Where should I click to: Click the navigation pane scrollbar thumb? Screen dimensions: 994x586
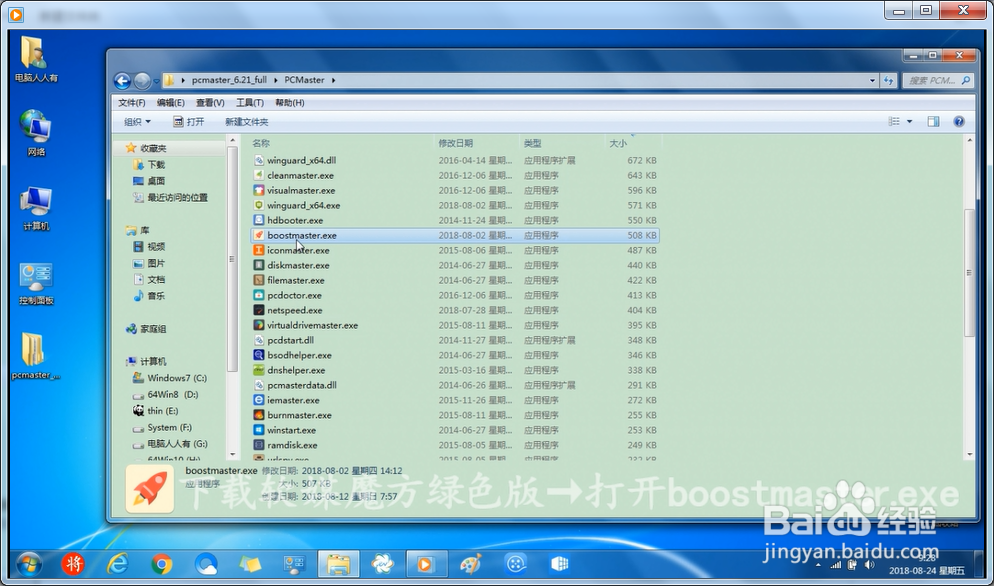coord(232,259)
